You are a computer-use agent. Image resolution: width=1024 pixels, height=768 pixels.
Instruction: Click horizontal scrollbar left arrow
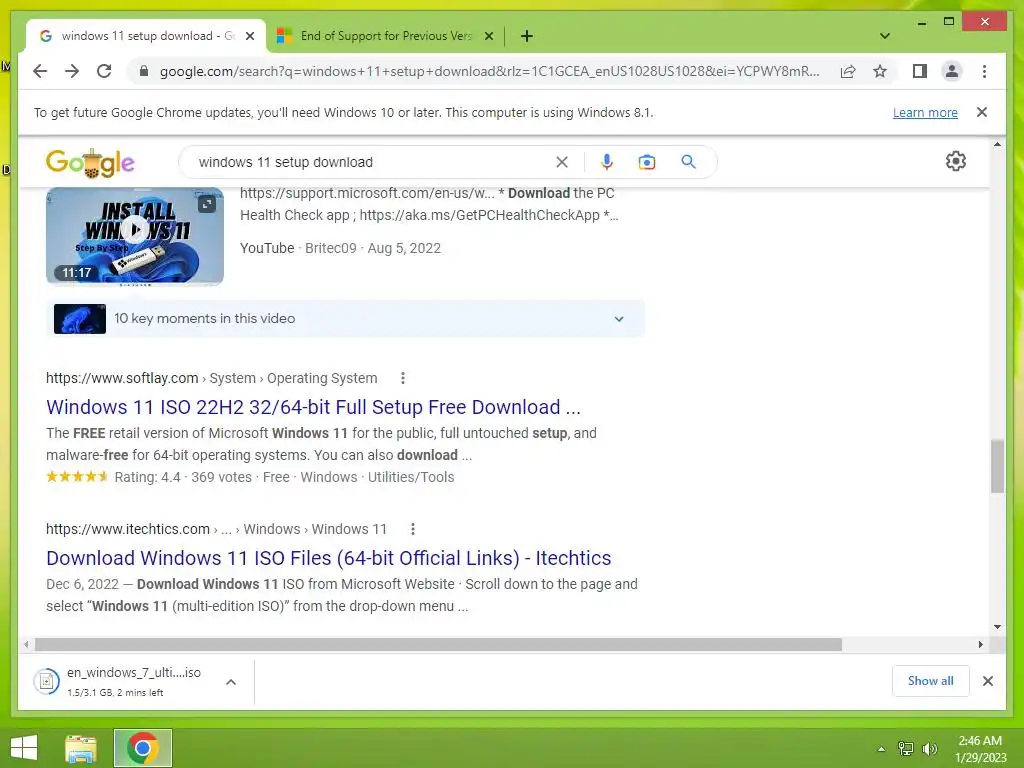pyautogui.click(x=26, y=645)
